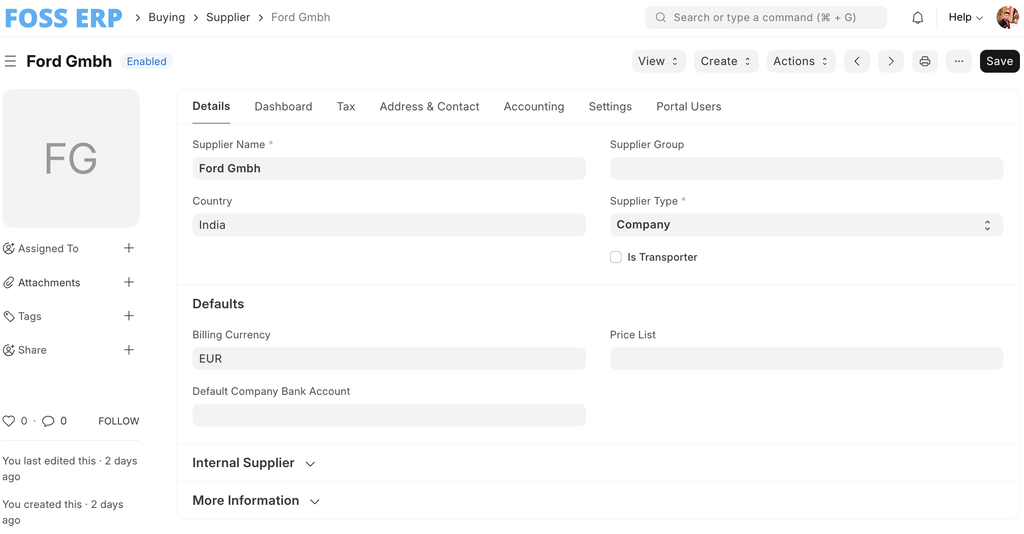
Task: Click the Enabled status badge
Action: coord(146,61)
